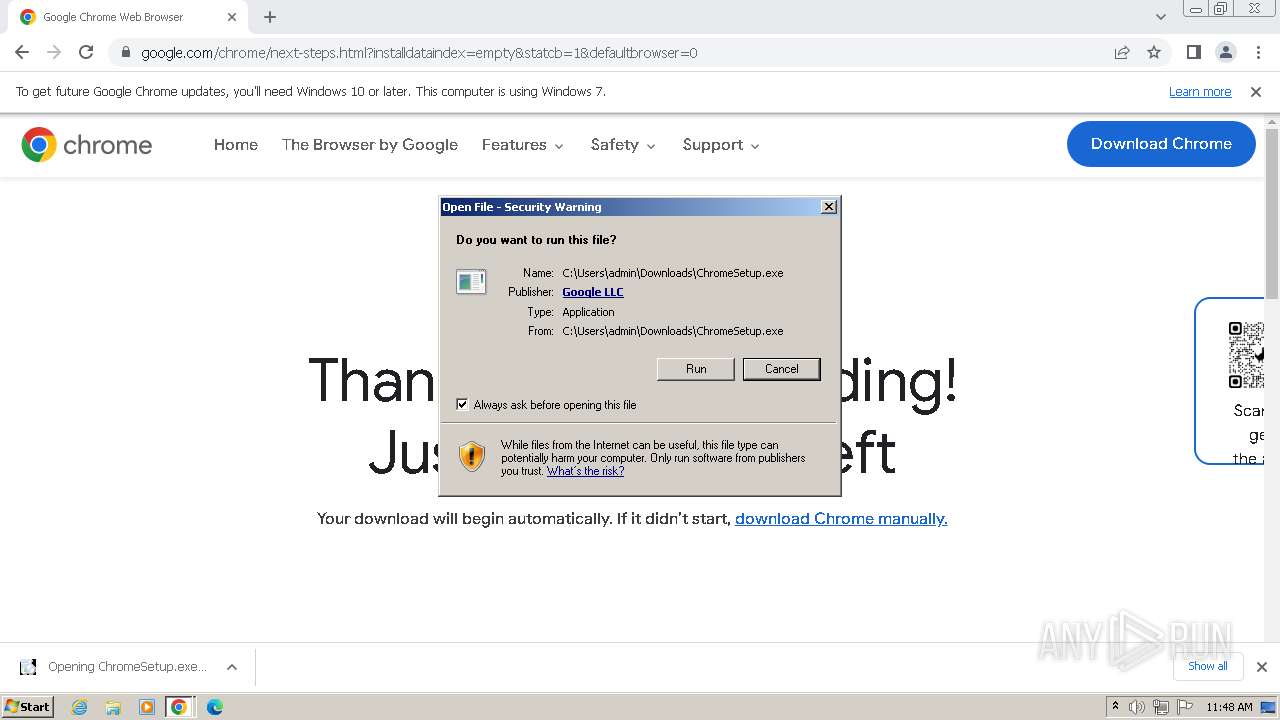The height and width of the screenshot is (720, 1280).
Task: Show hidden tray icons arrow
Action: [1115, 707]
